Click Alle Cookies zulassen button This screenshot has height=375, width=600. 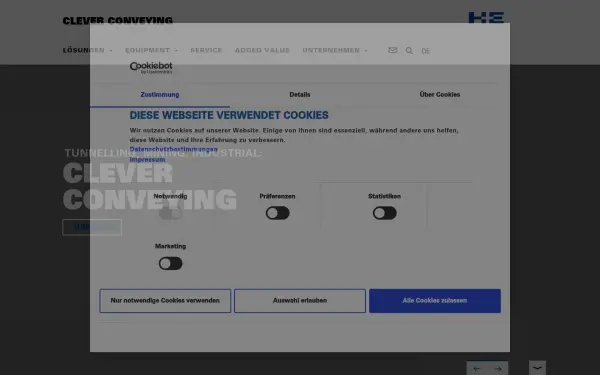(435, 301)
